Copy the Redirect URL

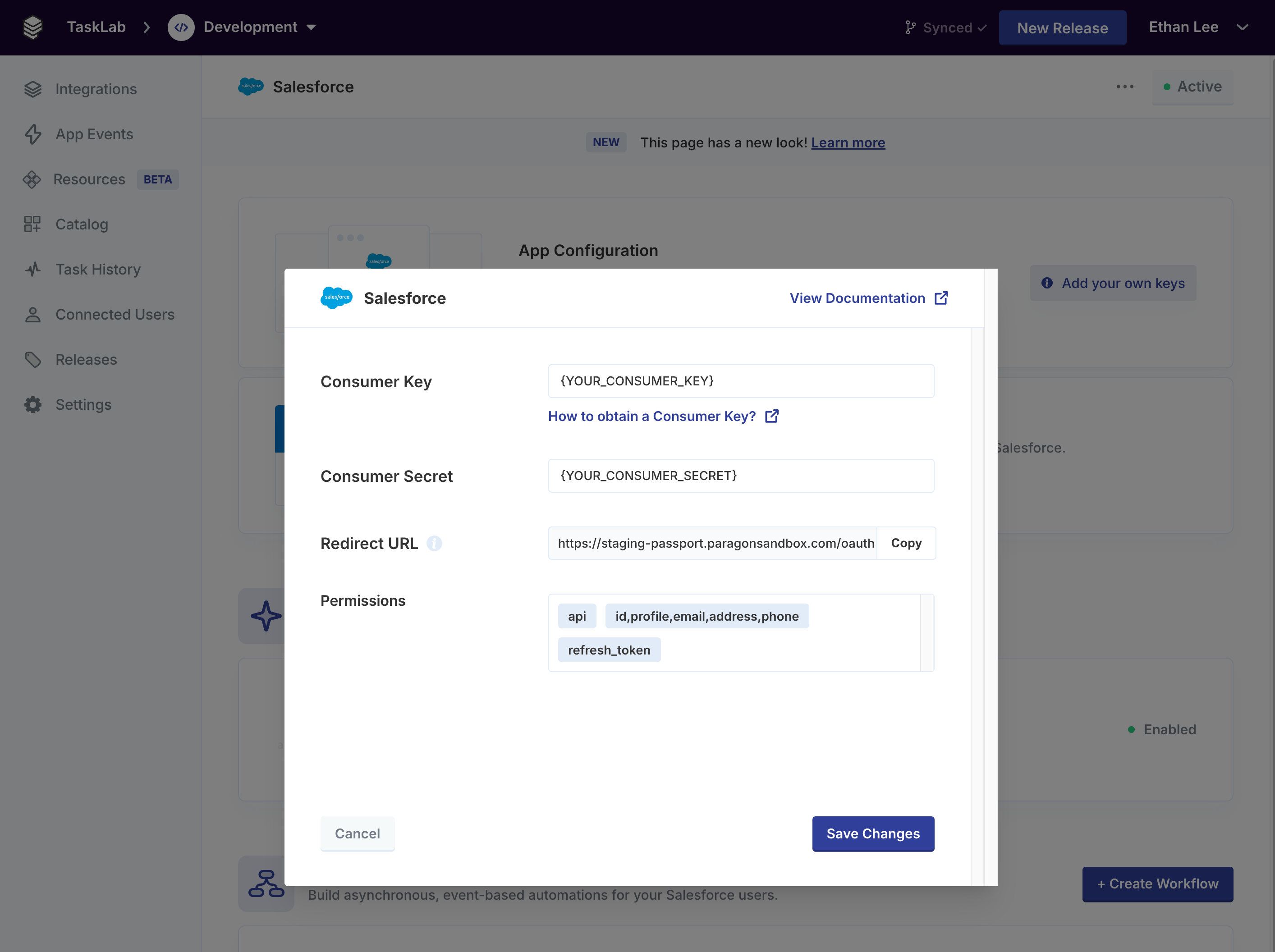pyautogui.click(x=906, y=544)
